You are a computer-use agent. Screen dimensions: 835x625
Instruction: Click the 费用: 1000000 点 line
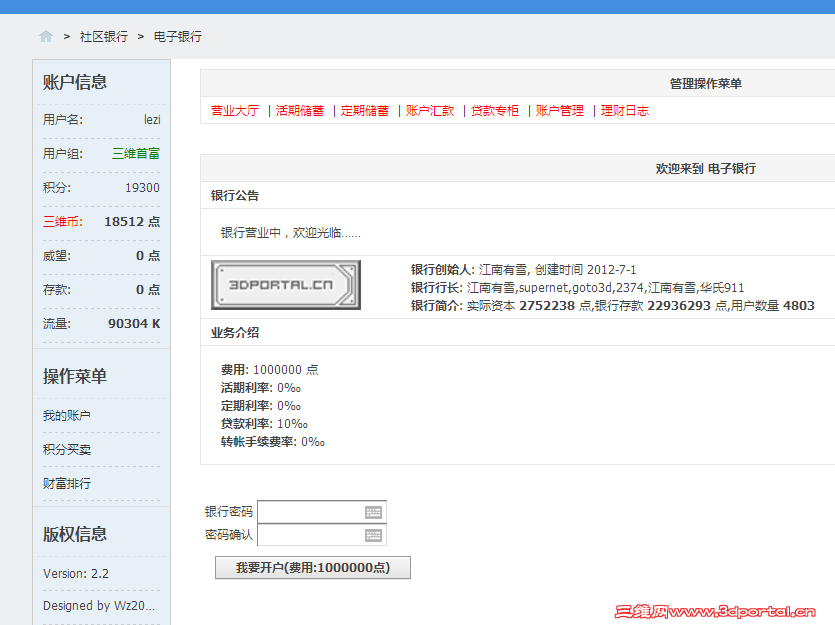point(269,369)
